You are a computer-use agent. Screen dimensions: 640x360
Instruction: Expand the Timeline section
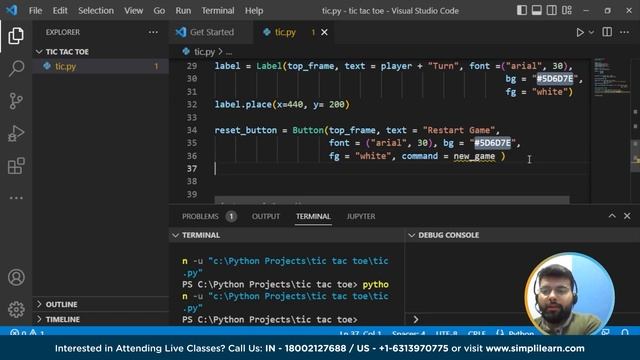tap(100, 319)
